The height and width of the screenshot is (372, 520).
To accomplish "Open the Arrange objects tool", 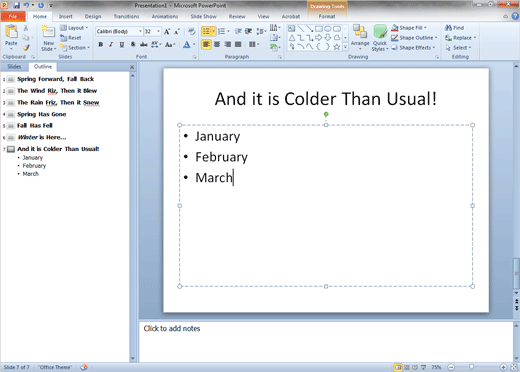I will click(x=360, y=37).
